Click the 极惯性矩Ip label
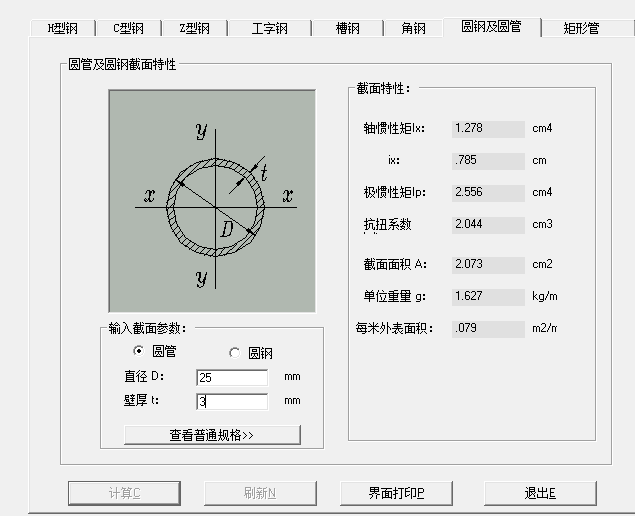 coord(394,192)
